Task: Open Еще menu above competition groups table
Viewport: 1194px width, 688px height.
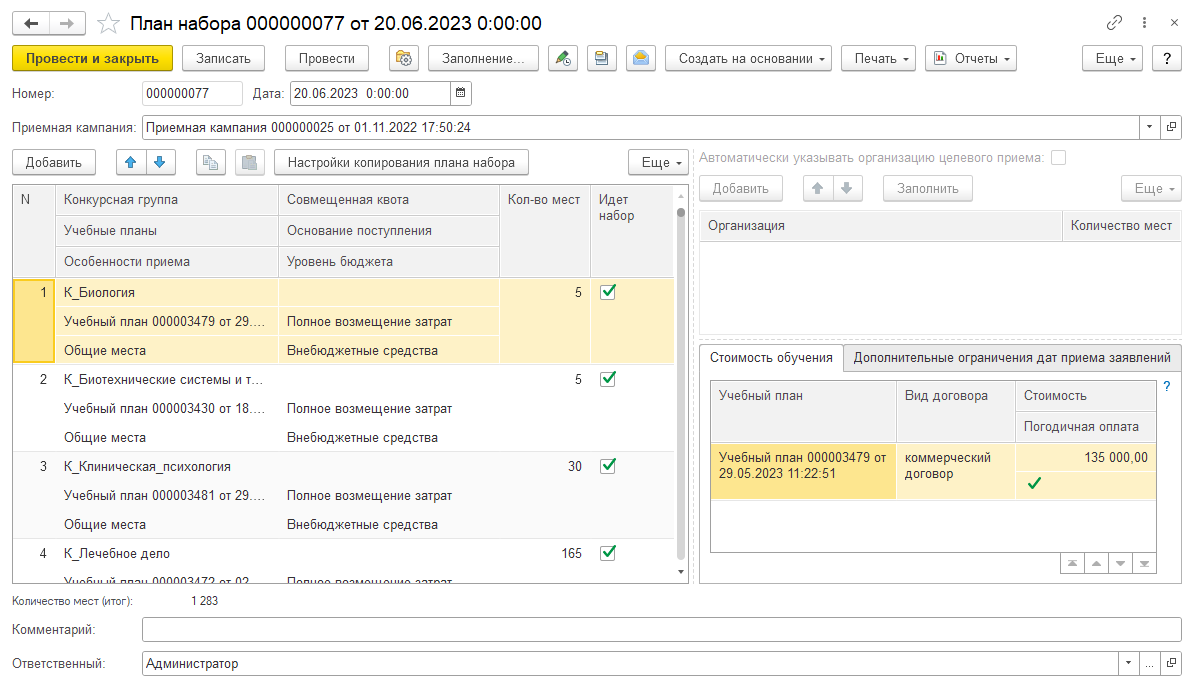Action: click(x=658, y=162)
